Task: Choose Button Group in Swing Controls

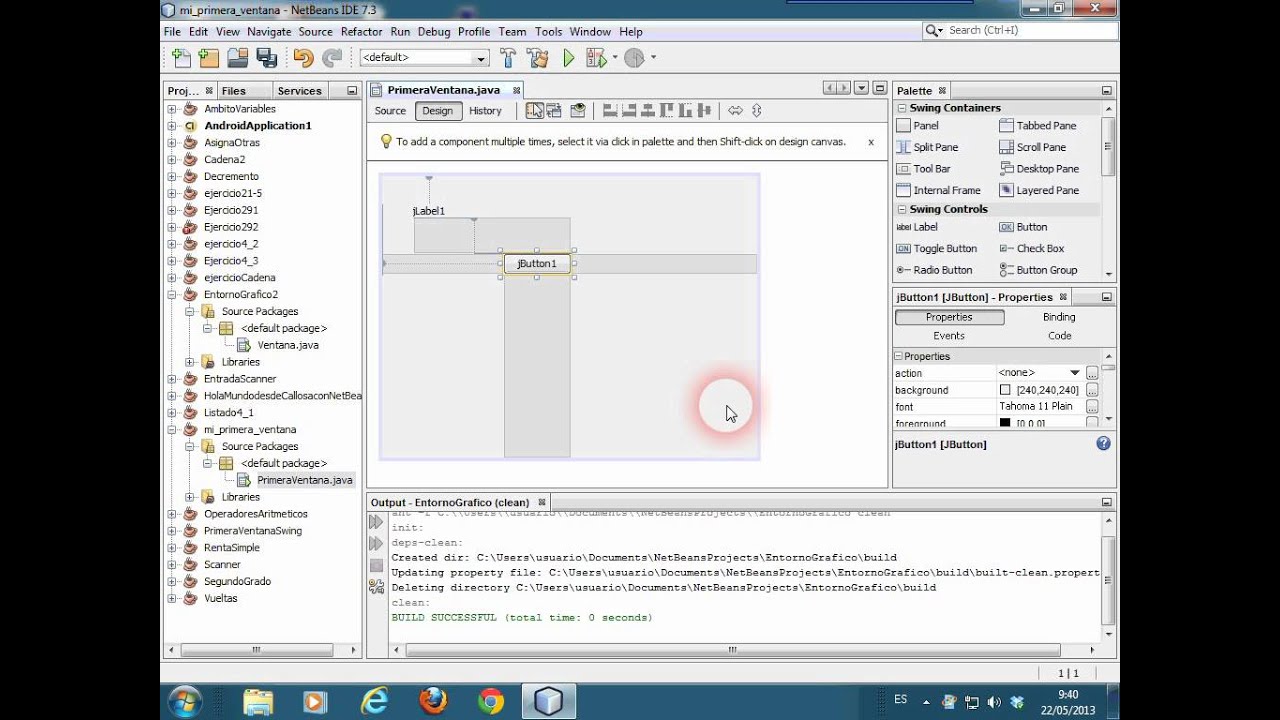Action: tap(1038, 270)
